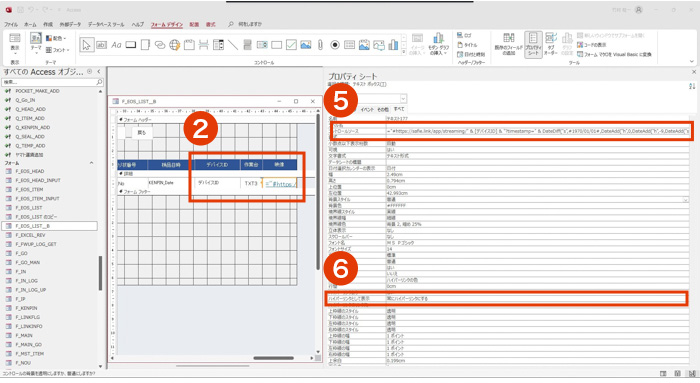Open the 配色 (Colors) dropdown
Screen dimensions: 700x383
56,38
